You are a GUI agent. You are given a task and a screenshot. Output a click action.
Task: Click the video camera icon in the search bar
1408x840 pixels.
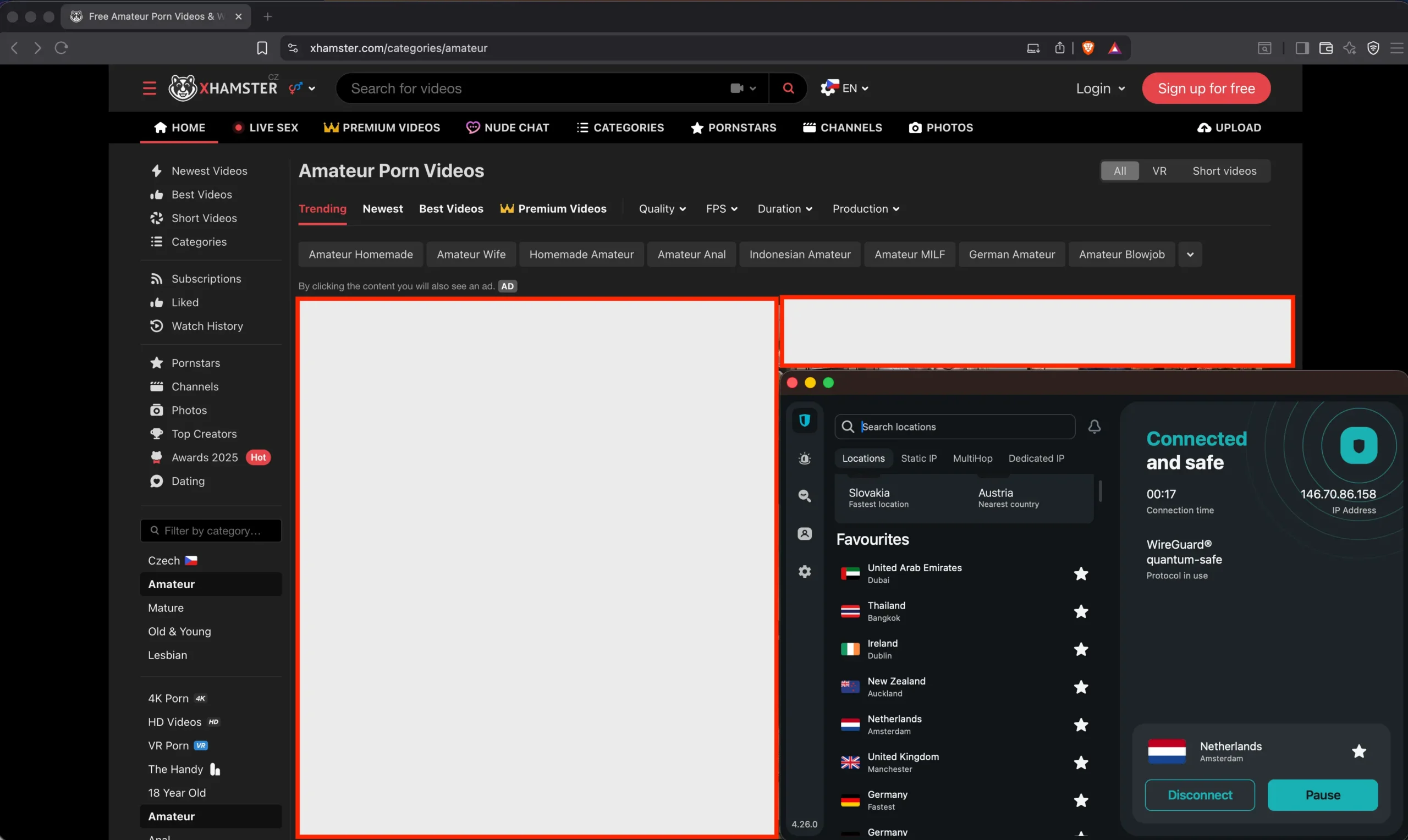point(737,89)
